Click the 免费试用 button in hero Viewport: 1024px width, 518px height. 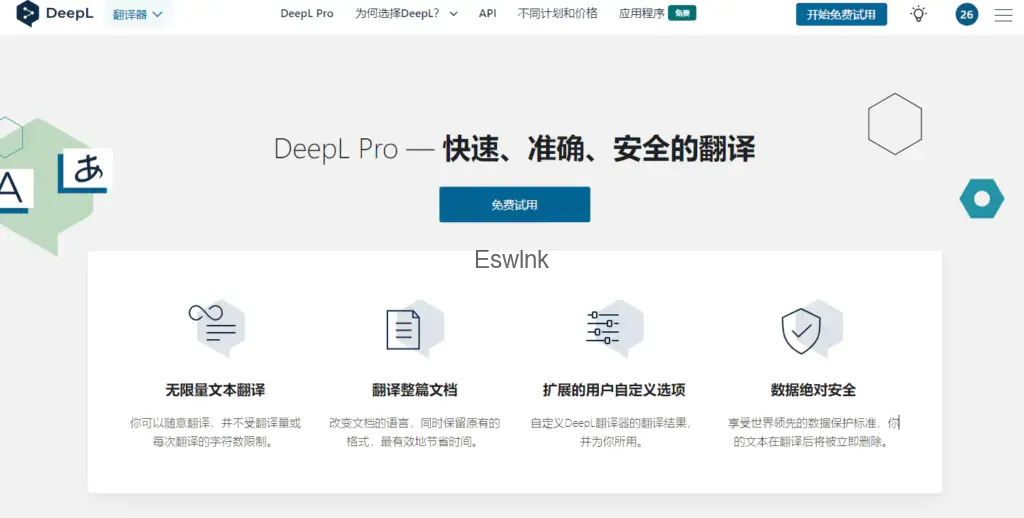click(514, 204)
